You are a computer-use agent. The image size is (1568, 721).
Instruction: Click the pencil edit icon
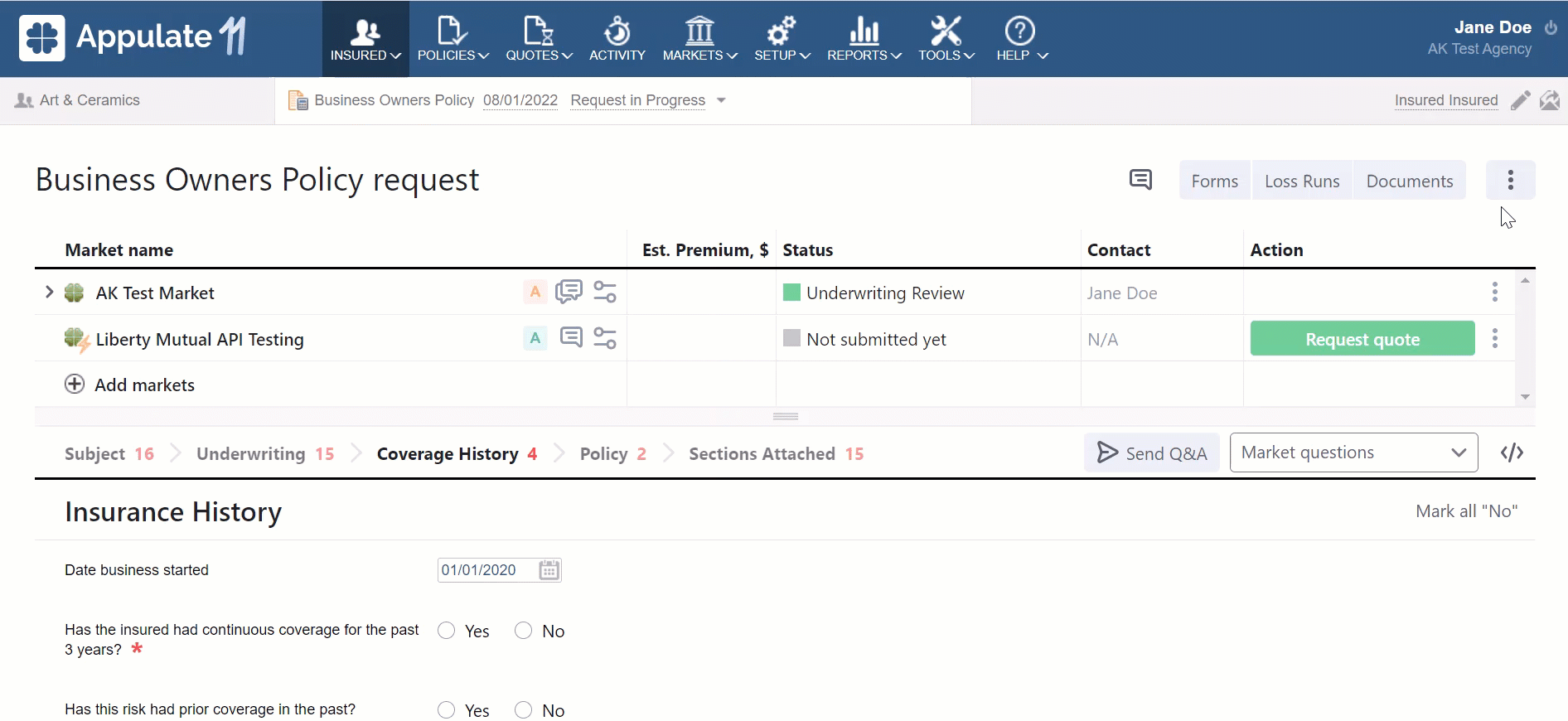[1521, 100]
